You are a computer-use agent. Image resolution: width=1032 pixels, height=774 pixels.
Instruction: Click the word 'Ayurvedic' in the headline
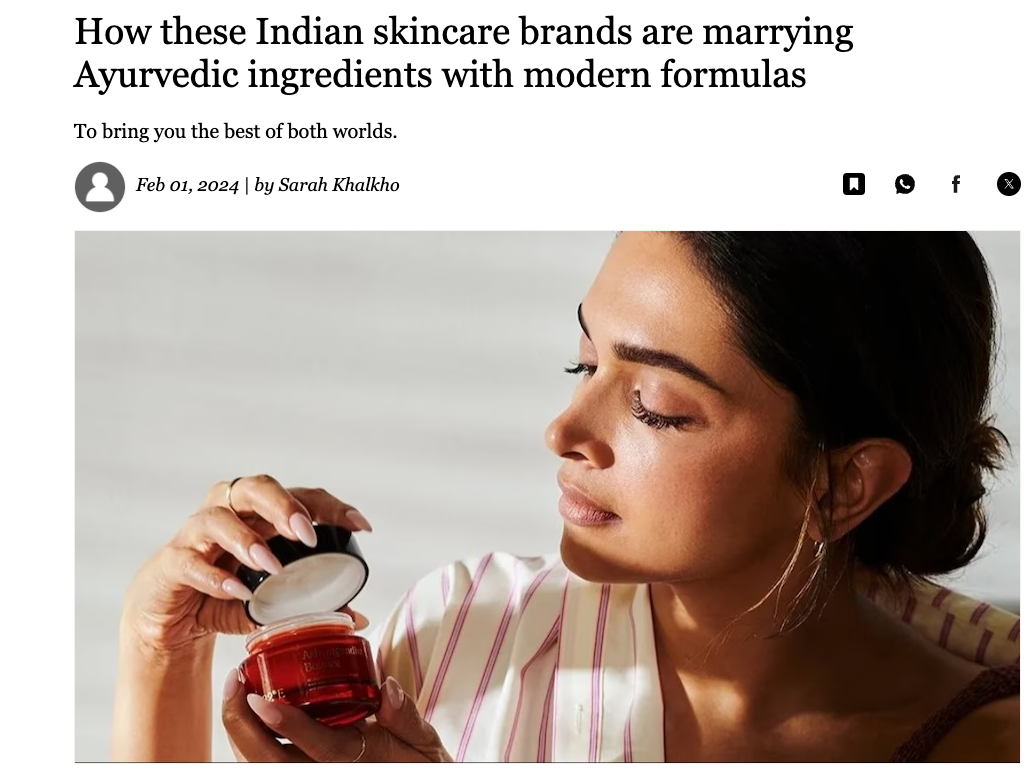point(156,74)
